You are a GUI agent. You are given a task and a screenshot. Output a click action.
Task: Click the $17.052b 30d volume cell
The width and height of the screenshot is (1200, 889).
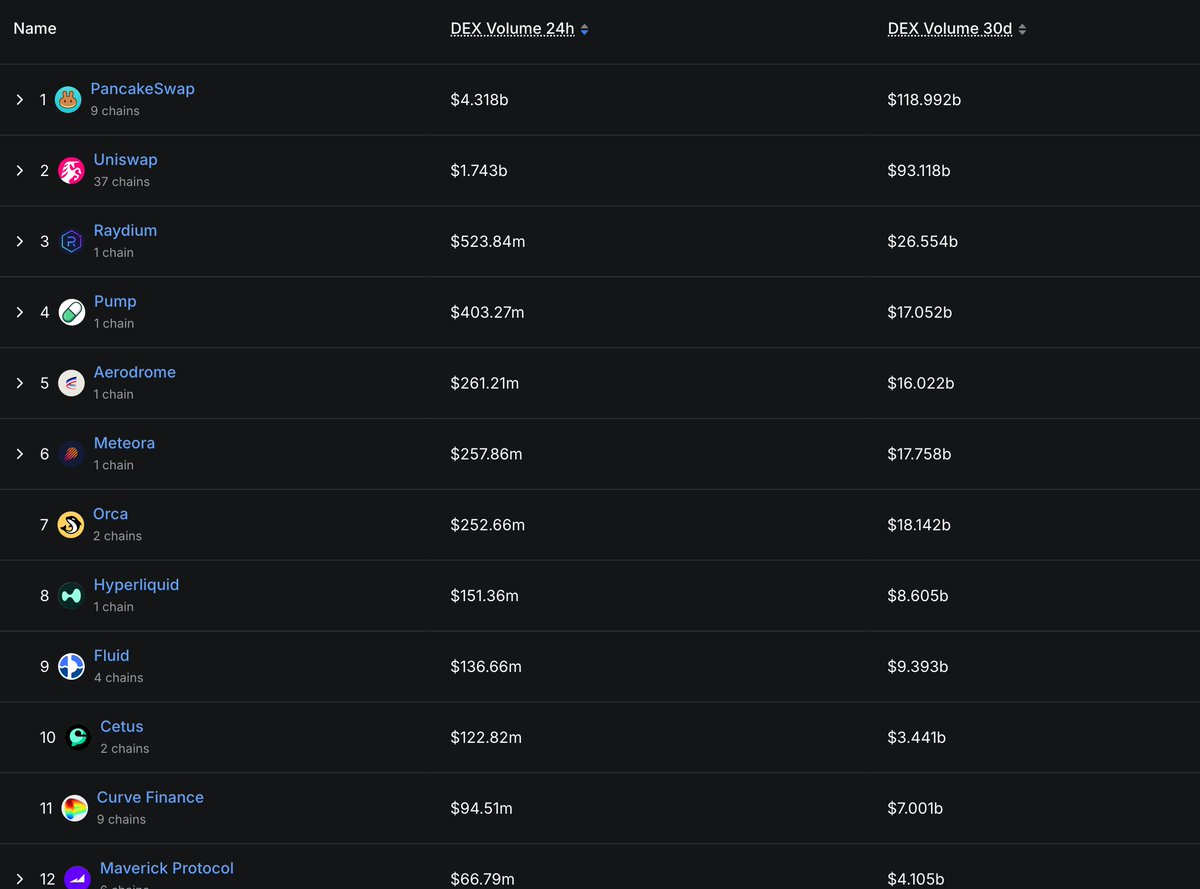coord(920,313)
